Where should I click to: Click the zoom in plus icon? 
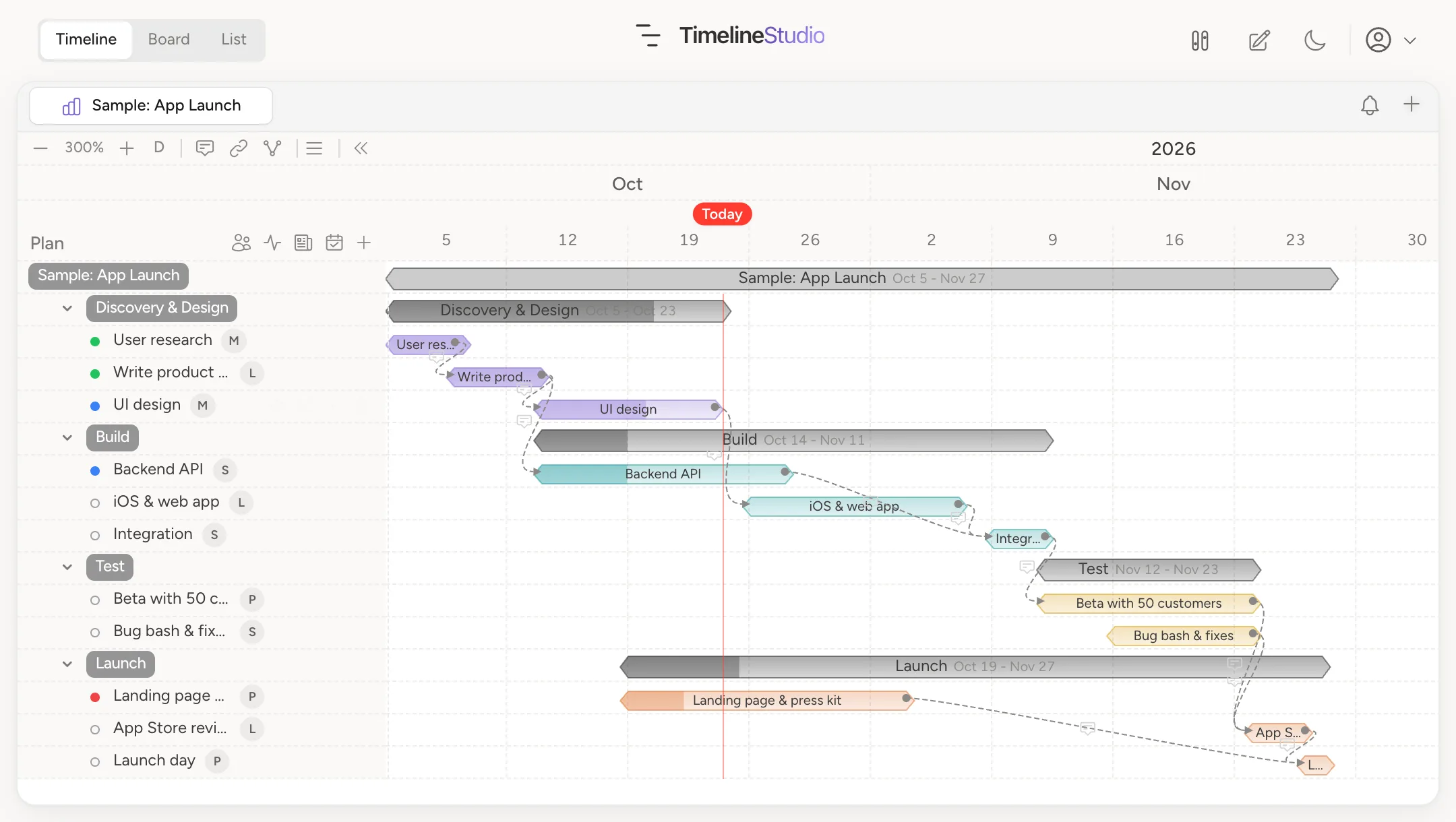tap(127, 148)
